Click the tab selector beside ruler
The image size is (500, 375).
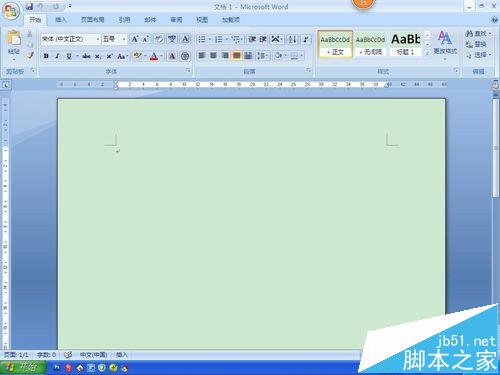(6, 85)
